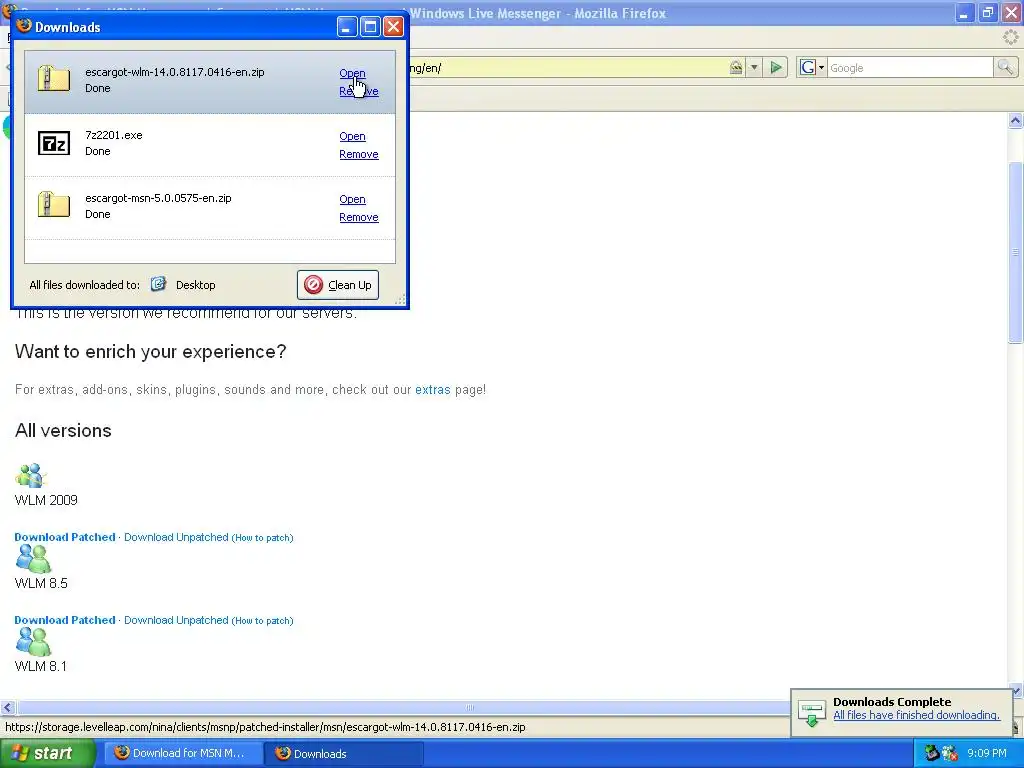Select the 7z2201.exe 7-Zip icon
The height and width of the screenshot is (768, 1024).
pos(54,142)
